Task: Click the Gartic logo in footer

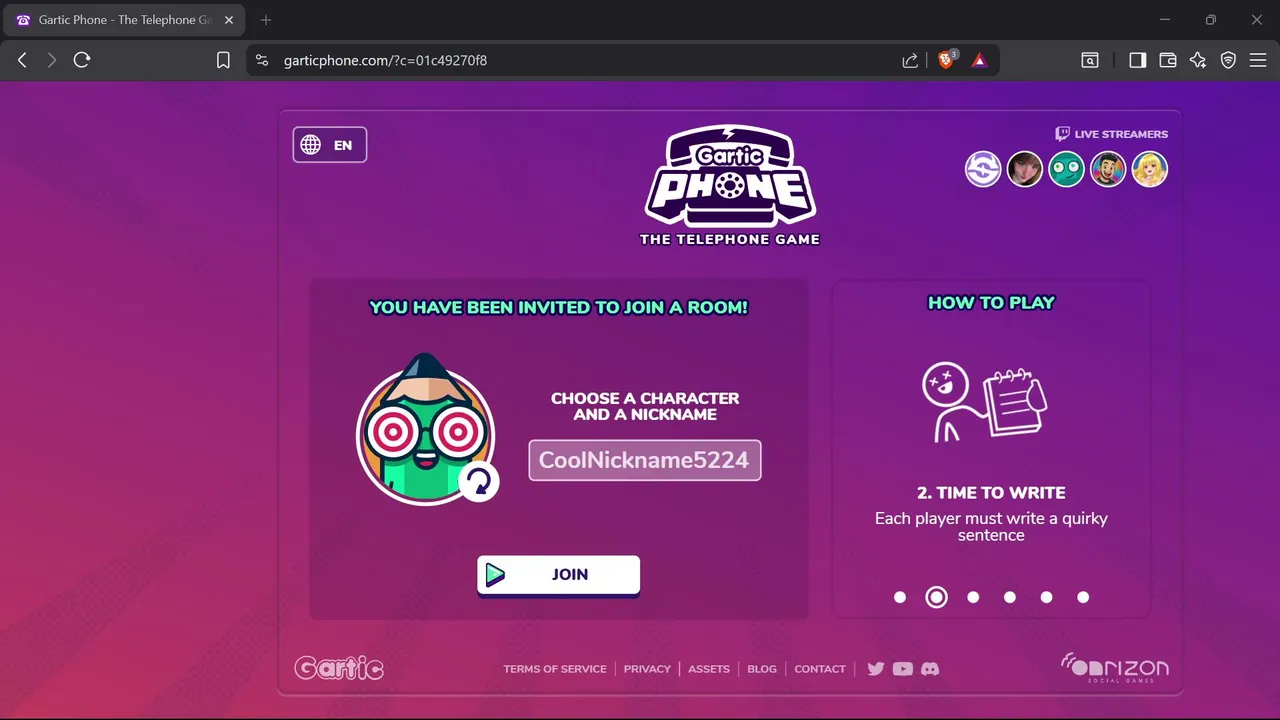Action: coord(339,668)
